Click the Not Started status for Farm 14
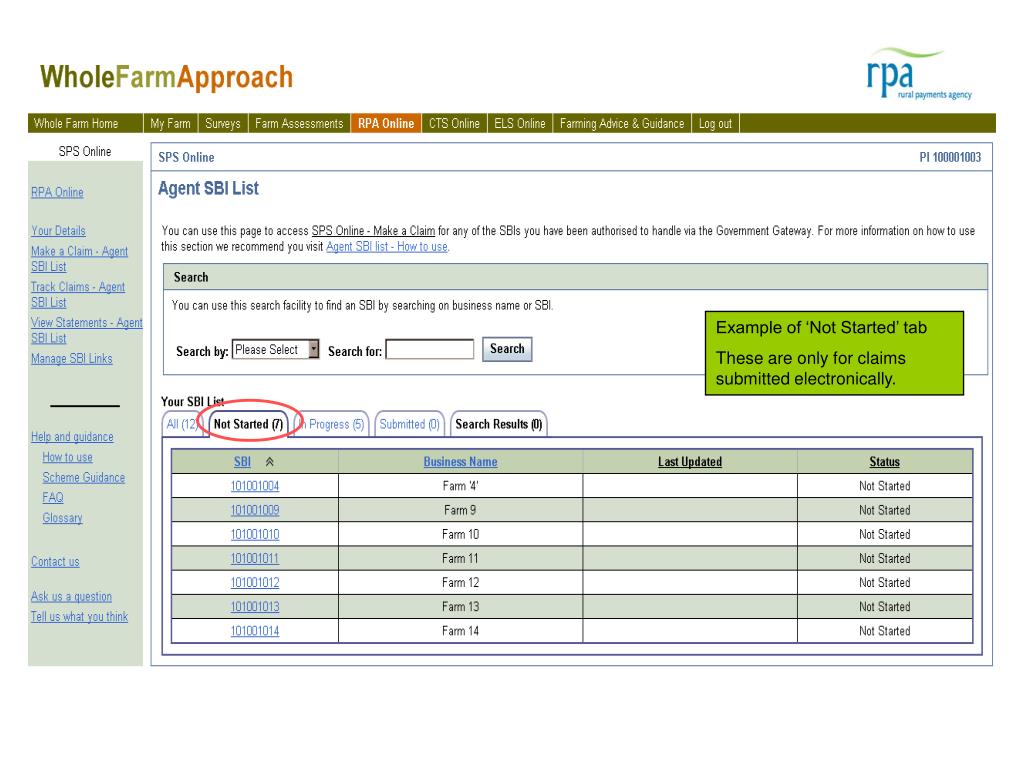Image resolution: width=1024 pixels, height=768 pixels. (884, 631)
